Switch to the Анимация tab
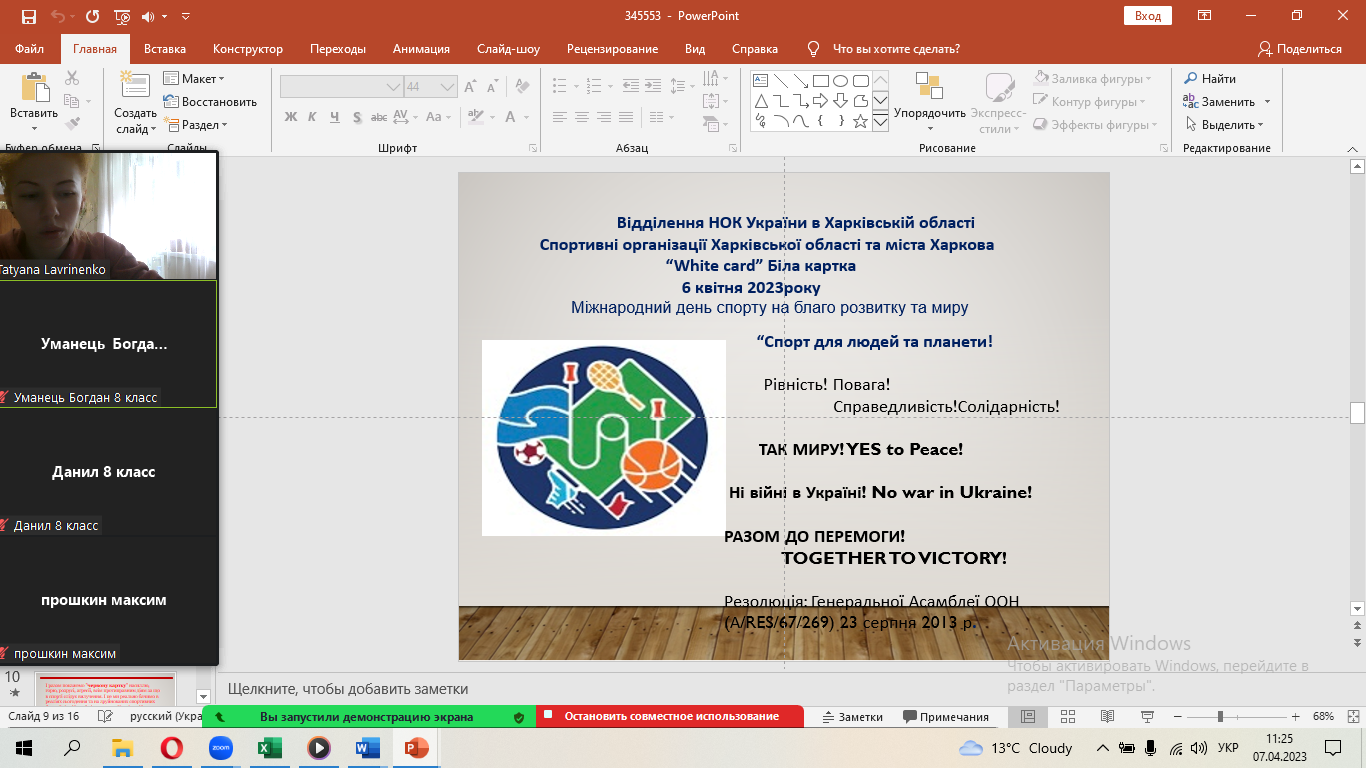This screenshot has width=1366, height=768. [x=421, y=49]
